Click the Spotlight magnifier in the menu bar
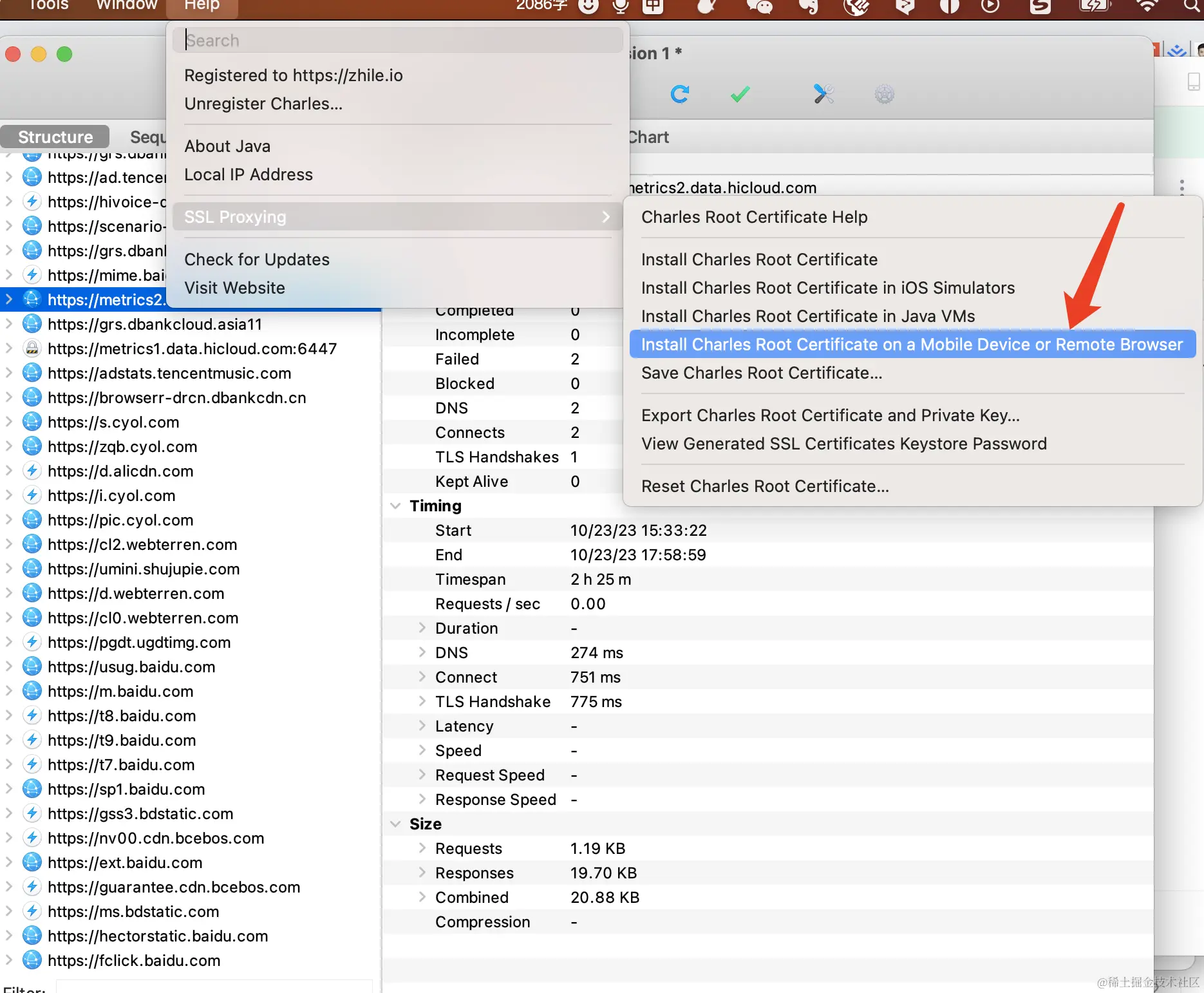Screen dimensions: 1204x993 (x=1192, y=6)
